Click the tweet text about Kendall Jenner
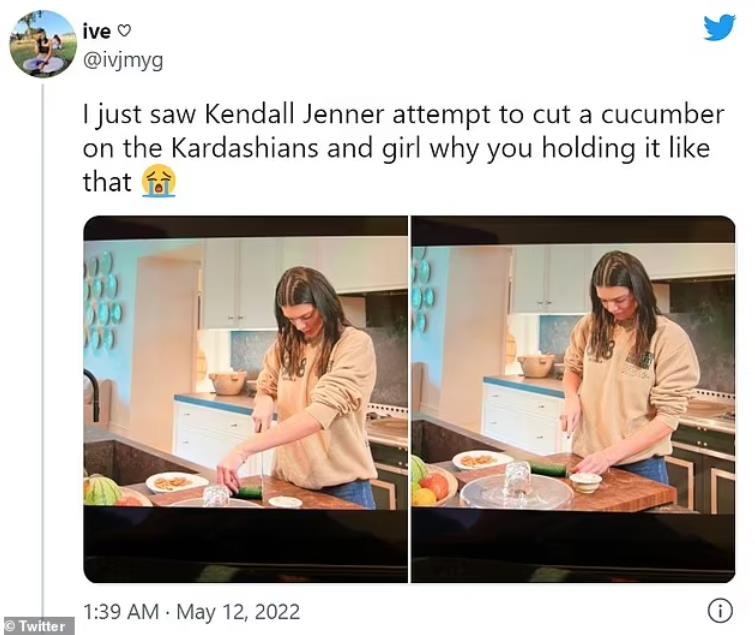This screenshot has width=755, height=635. 403,148
